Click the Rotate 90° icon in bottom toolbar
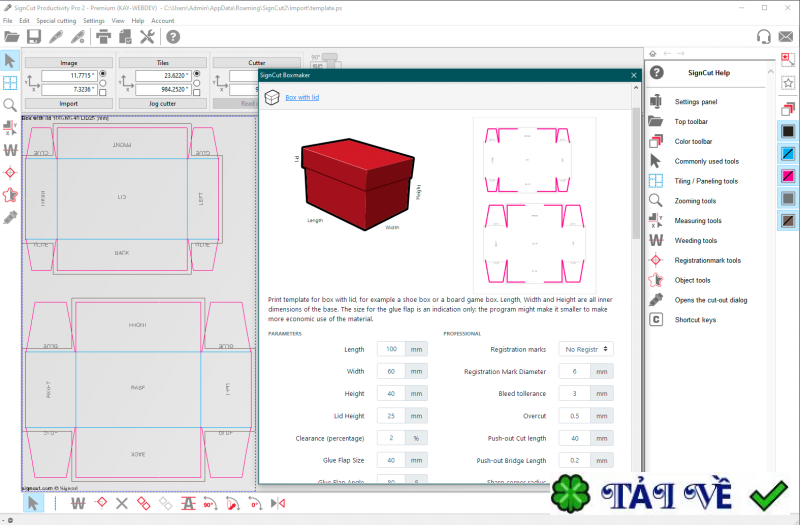The image size is (800, 525). click(x=209, y=503)
